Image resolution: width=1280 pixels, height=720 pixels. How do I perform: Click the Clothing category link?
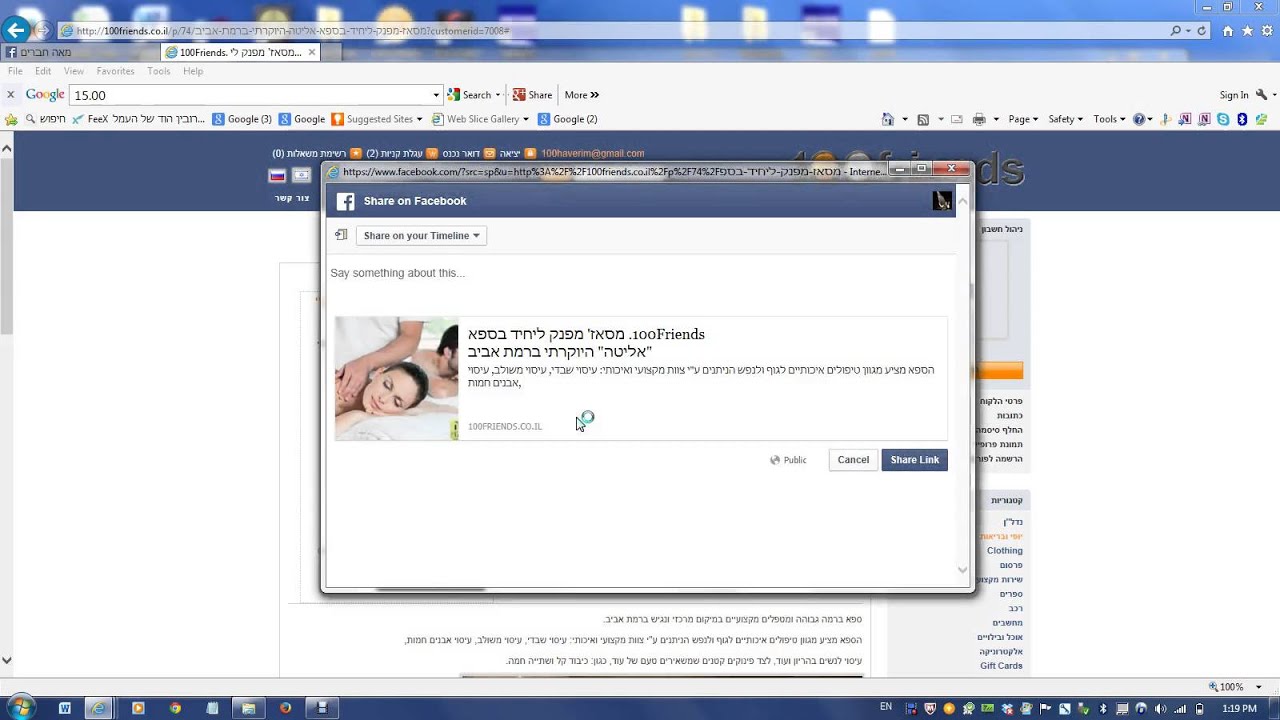1004,551
